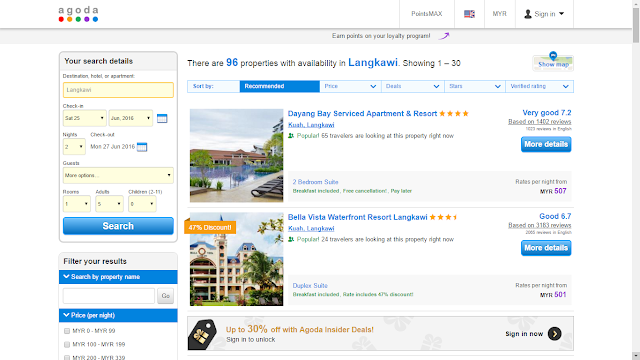This screenshot has height=360, width=640.
Task: Open the check-out calendar icon
Action: pyautogui.click(x=142, y=147)
